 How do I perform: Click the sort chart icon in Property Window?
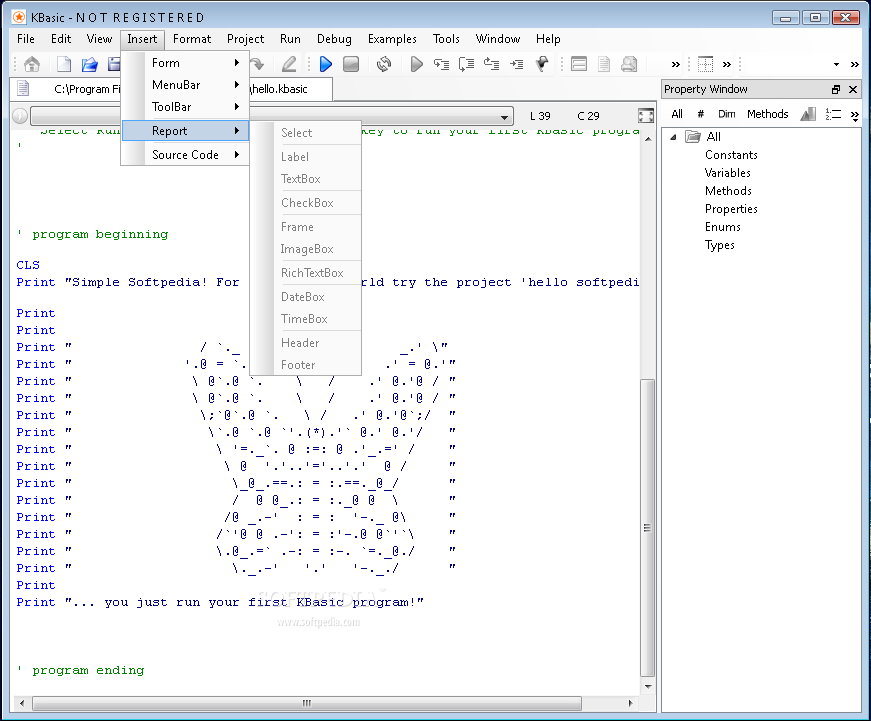pos(808,114)
